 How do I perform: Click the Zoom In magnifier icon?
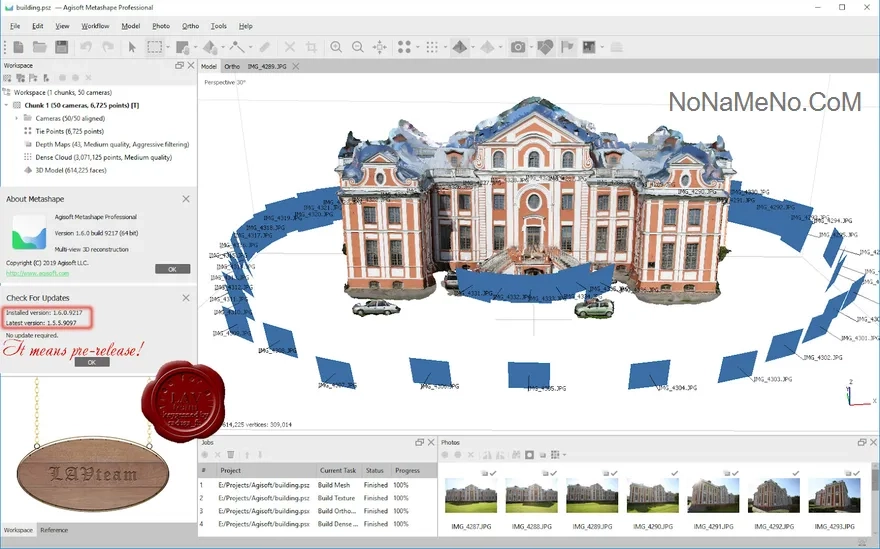(336, 47)
